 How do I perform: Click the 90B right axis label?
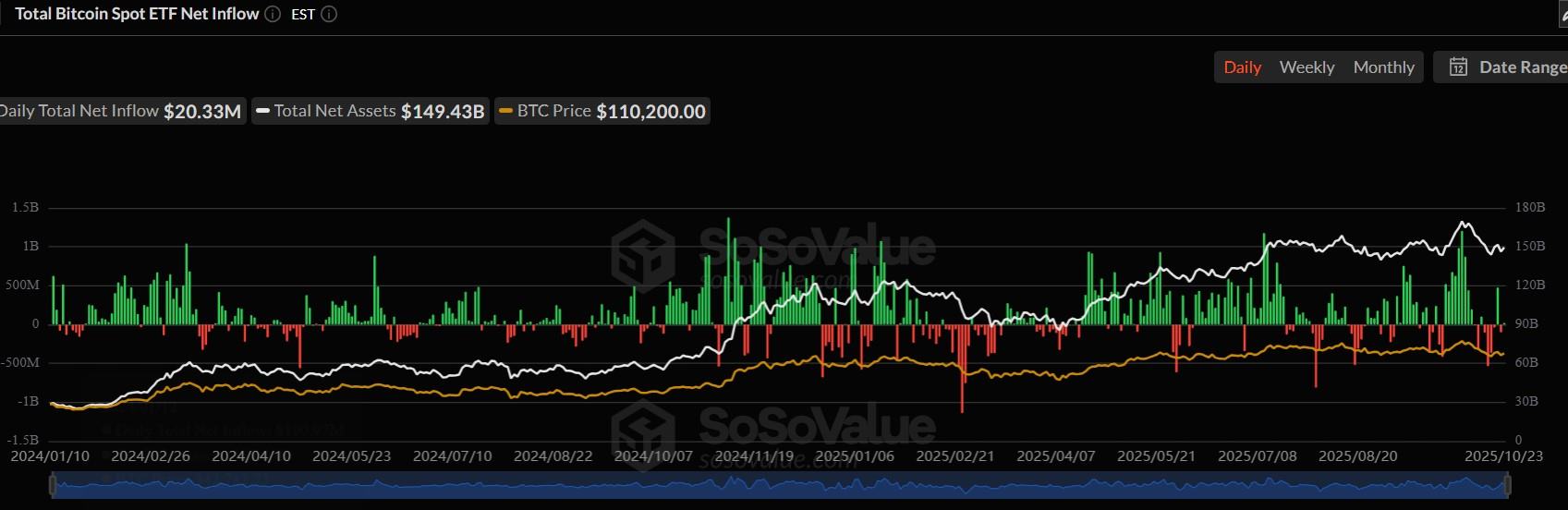(x=1526, y=323)
